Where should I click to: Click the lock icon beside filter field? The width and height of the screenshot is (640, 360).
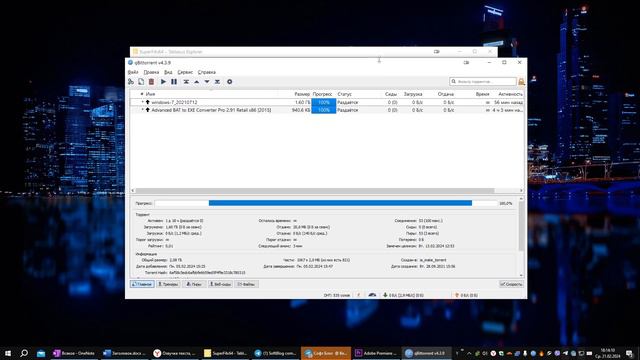click(522, 82)
